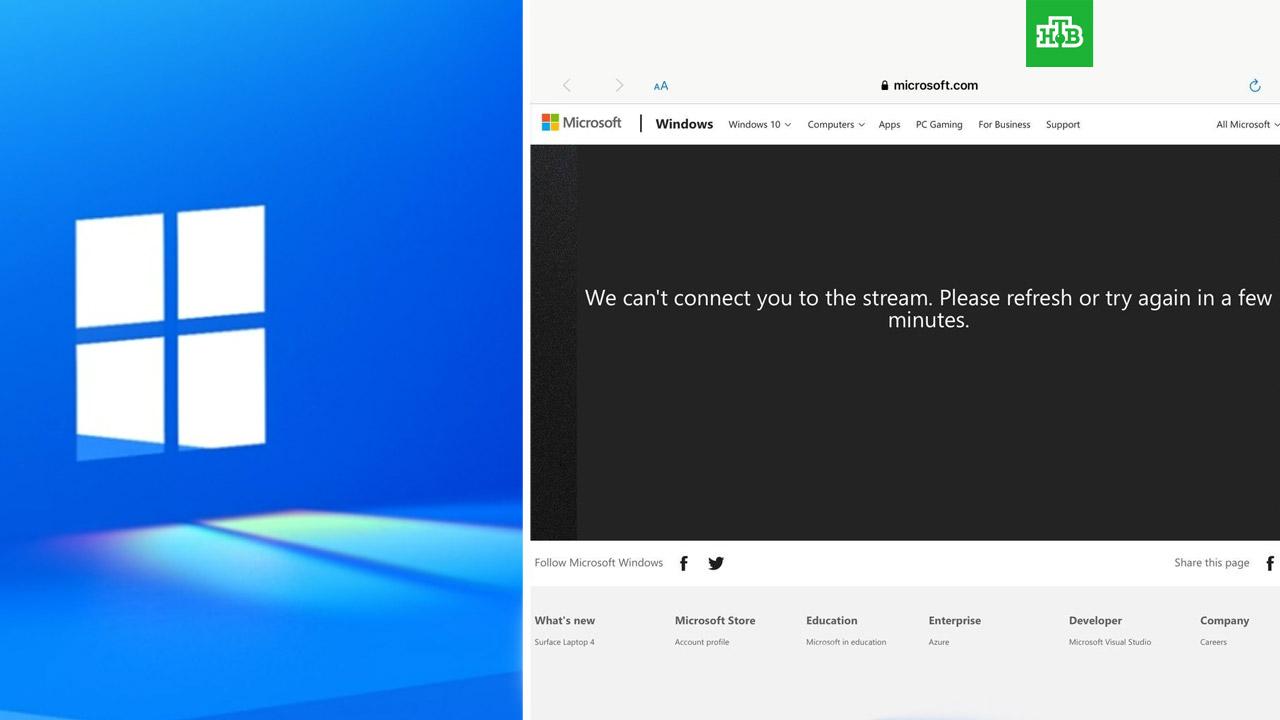The height and width of the screenshot is (720, 1280).
Task: Open the Apps menu item
Action: click(889, 125)
